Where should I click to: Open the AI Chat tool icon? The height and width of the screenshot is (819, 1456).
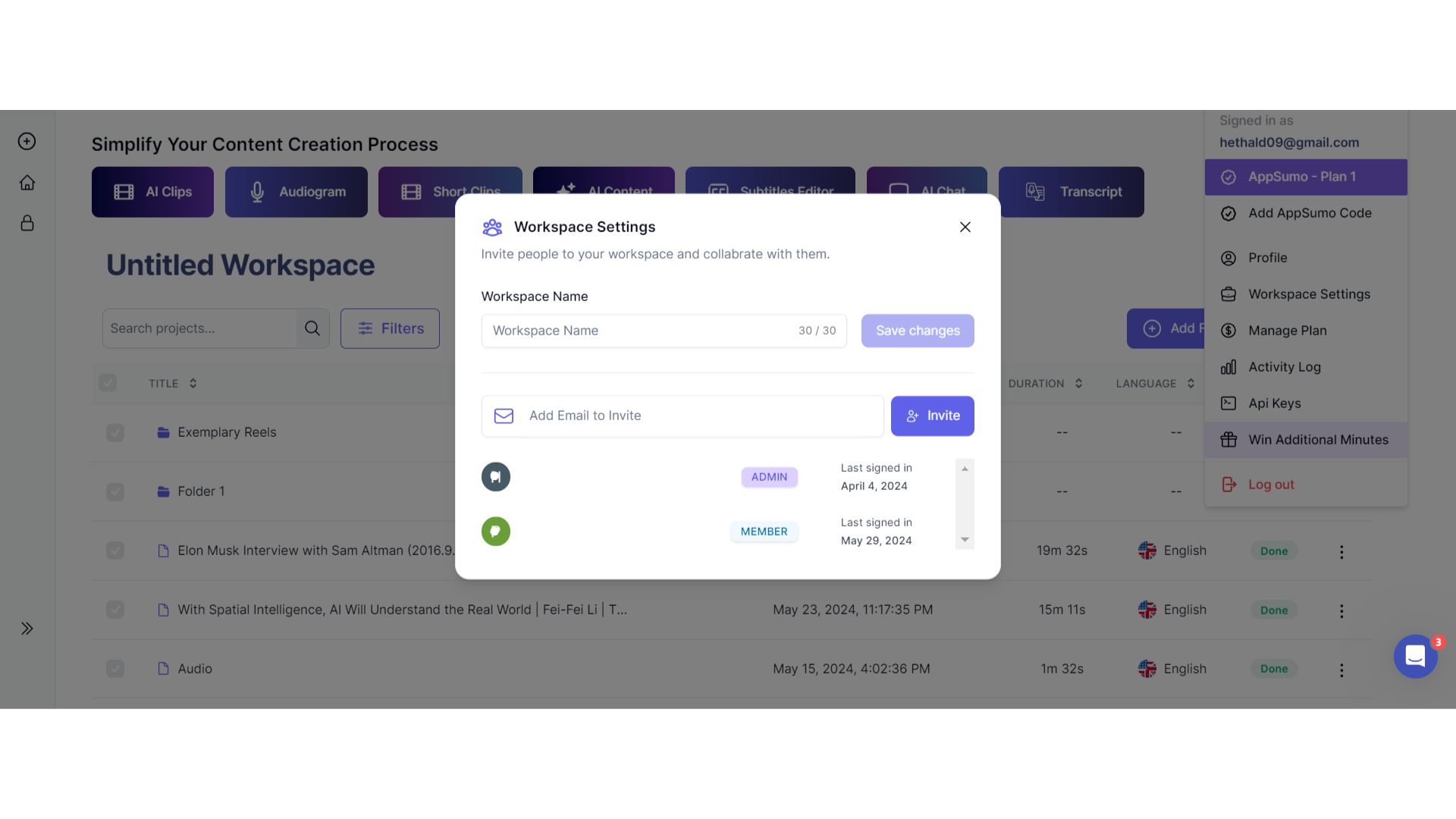tap(899, 192)
